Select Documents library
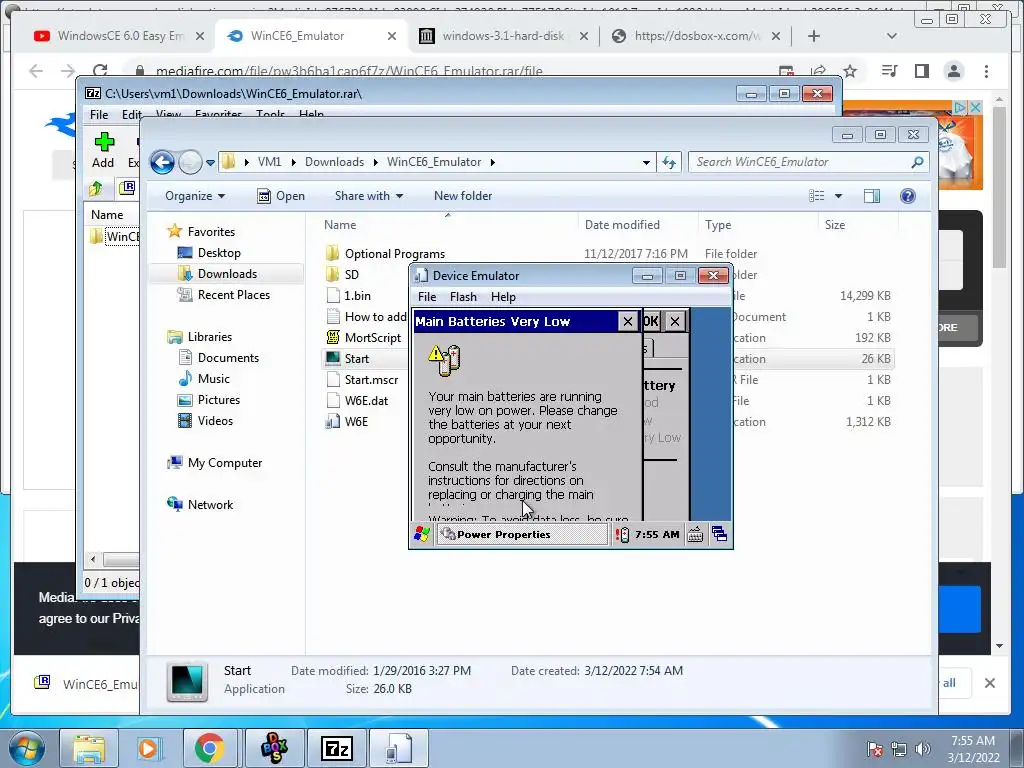This screenshot has height=768, width=1024. coord(228,358)
